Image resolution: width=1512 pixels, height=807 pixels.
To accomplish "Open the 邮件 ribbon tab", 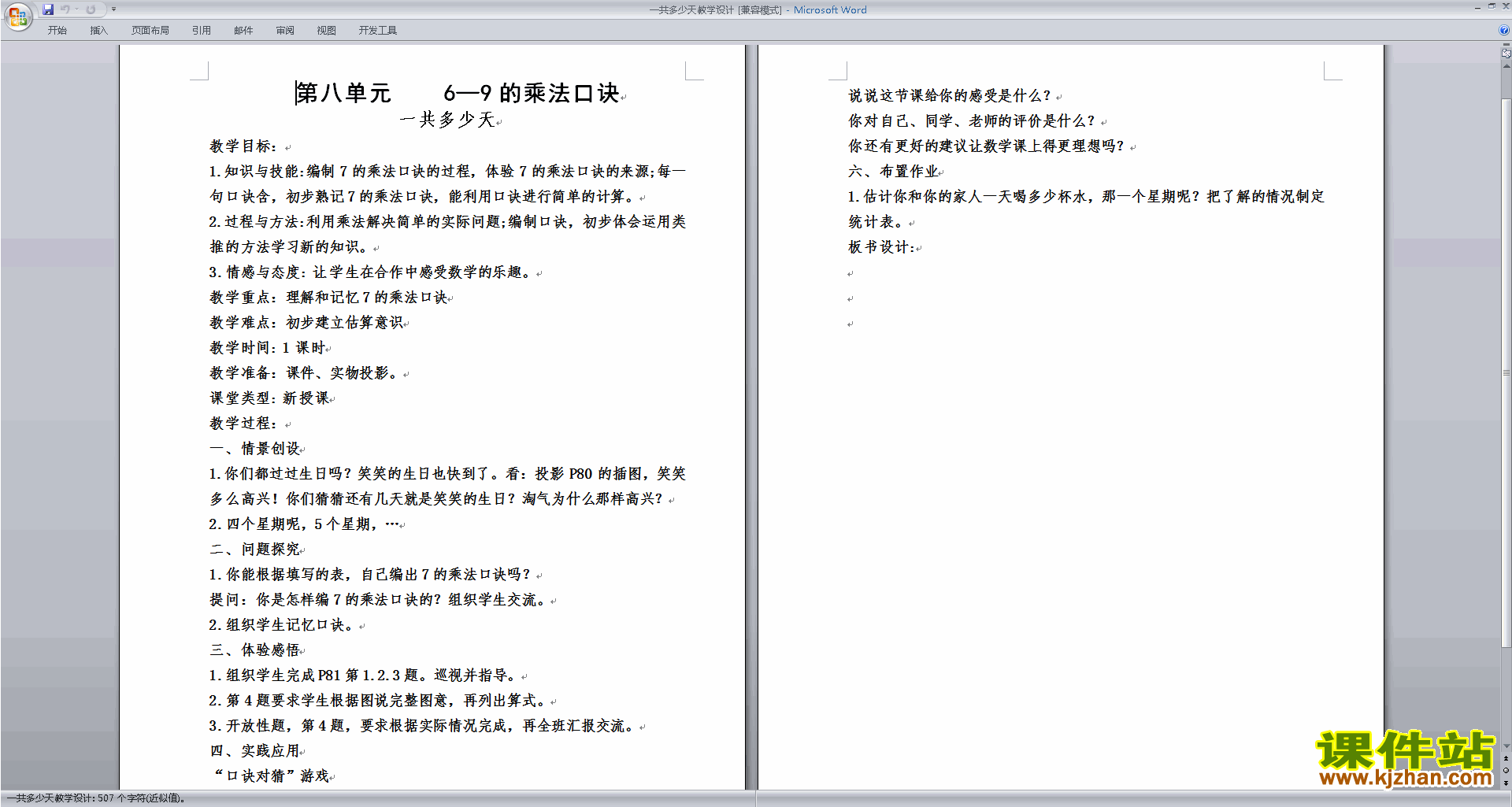I will point(243,30).
